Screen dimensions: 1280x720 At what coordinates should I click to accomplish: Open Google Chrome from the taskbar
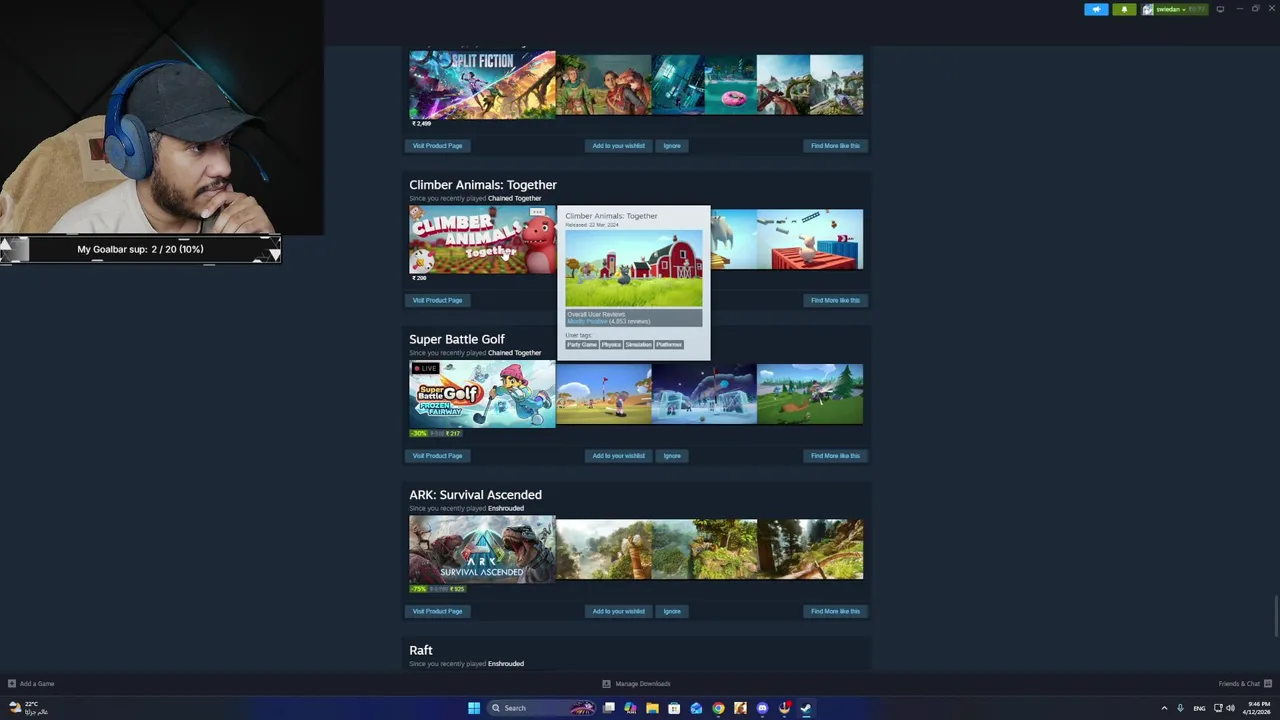pos(718,708)
